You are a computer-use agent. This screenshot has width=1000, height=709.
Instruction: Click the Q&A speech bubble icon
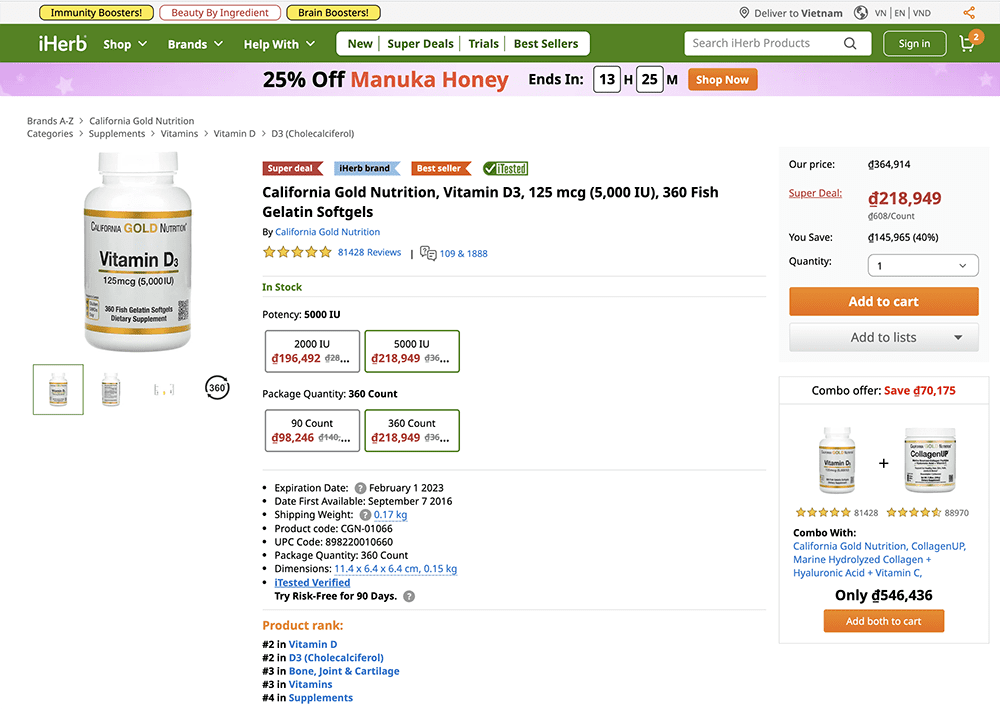[x=429, y=253]
